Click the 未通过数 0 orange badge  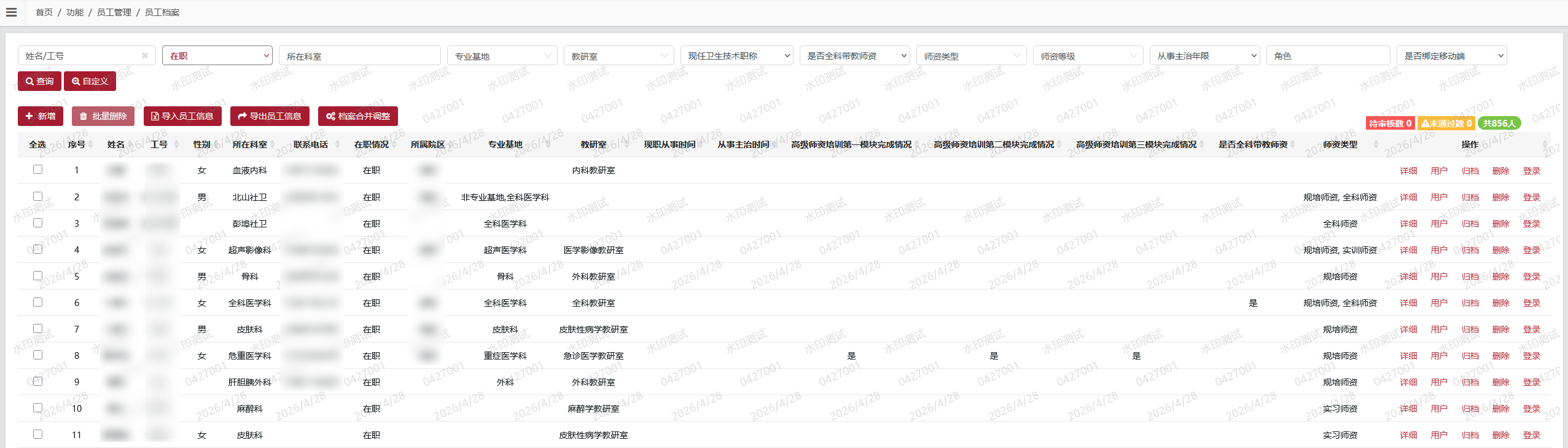(x=1446, y=123)
